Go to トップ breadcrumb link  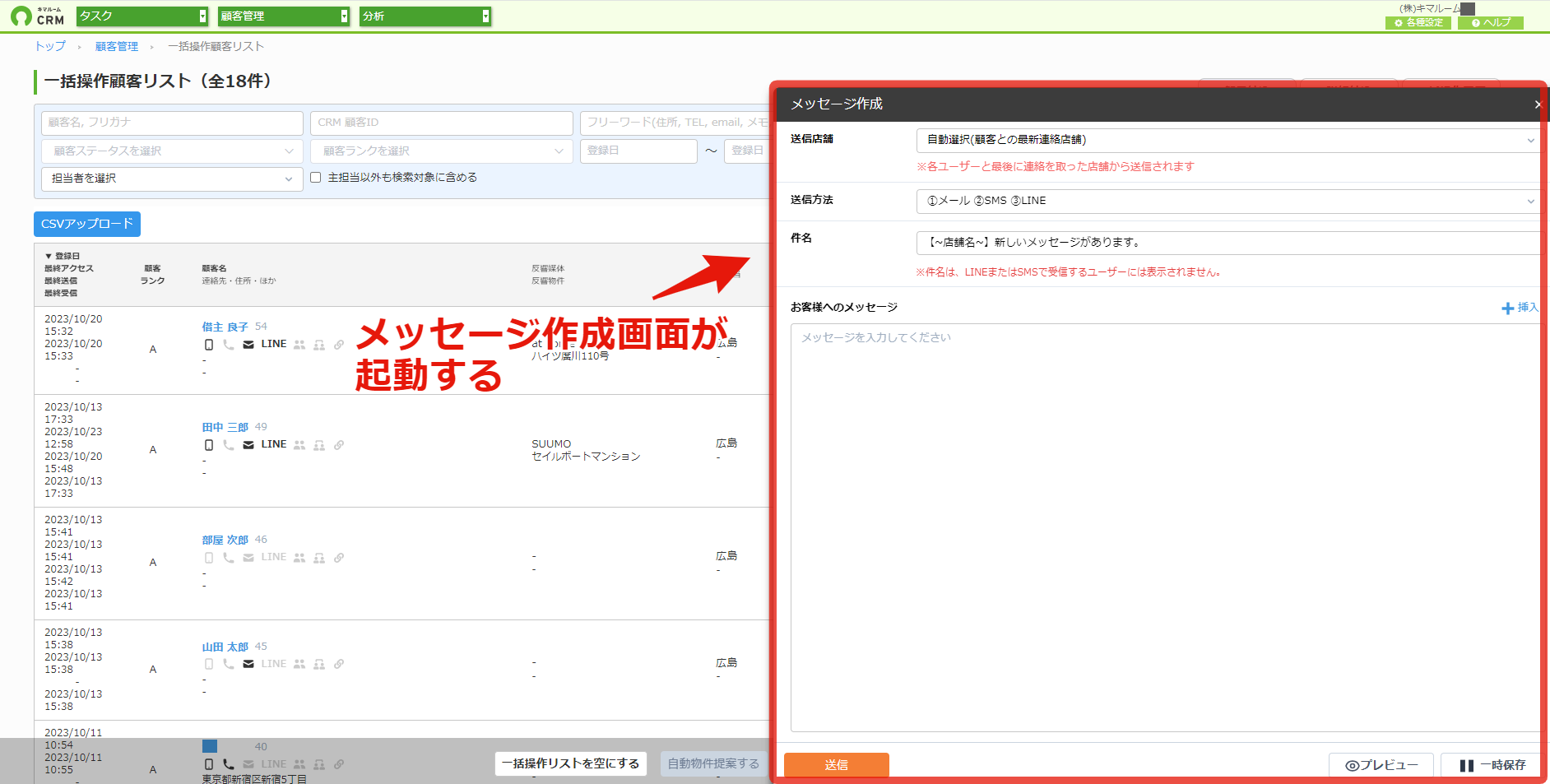(50, 47)
